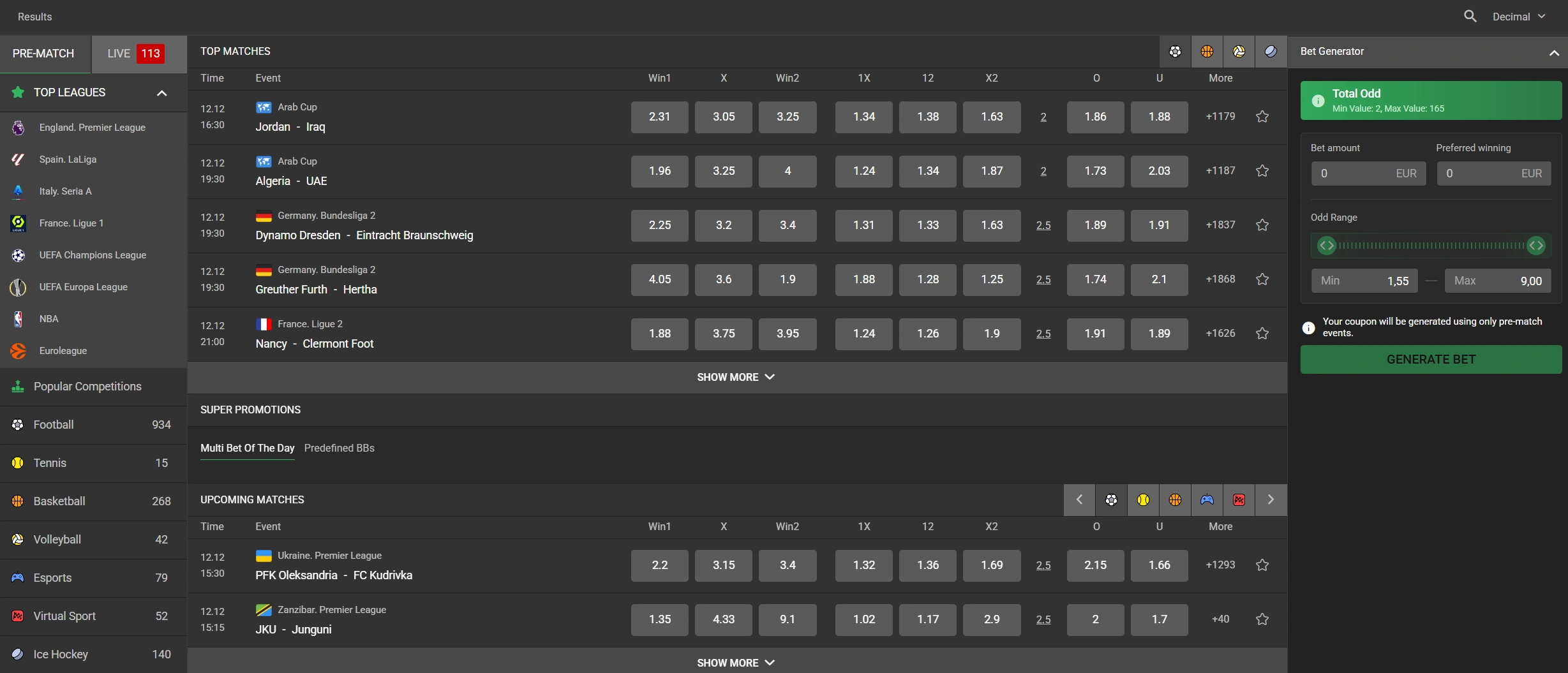Filter Upcoming Matches by tennis icon
Viewport: 1568px width, 673px height.
1143,500
